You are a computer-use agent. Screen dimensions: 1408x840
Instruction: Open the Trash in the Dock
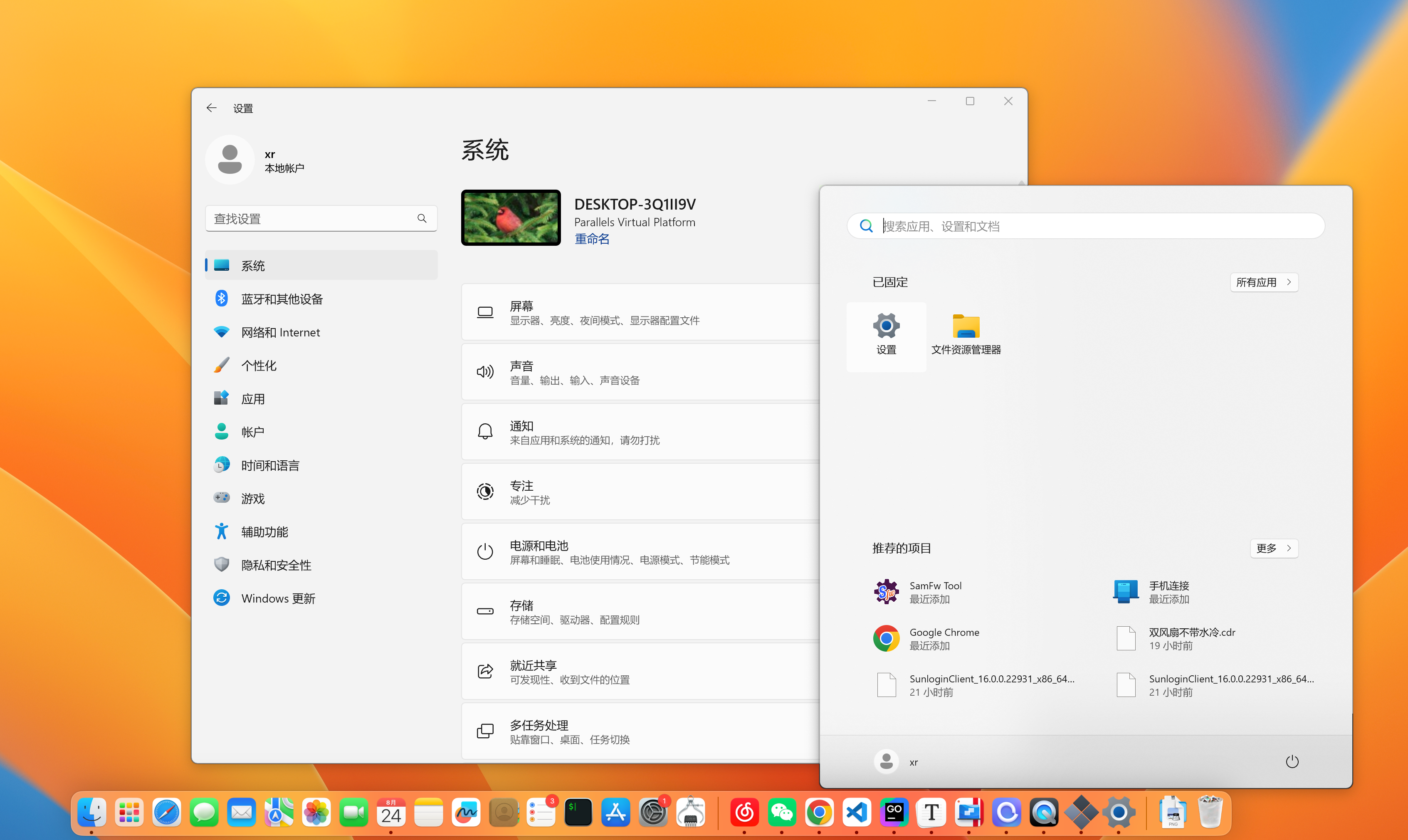[x=1210, y=812]
